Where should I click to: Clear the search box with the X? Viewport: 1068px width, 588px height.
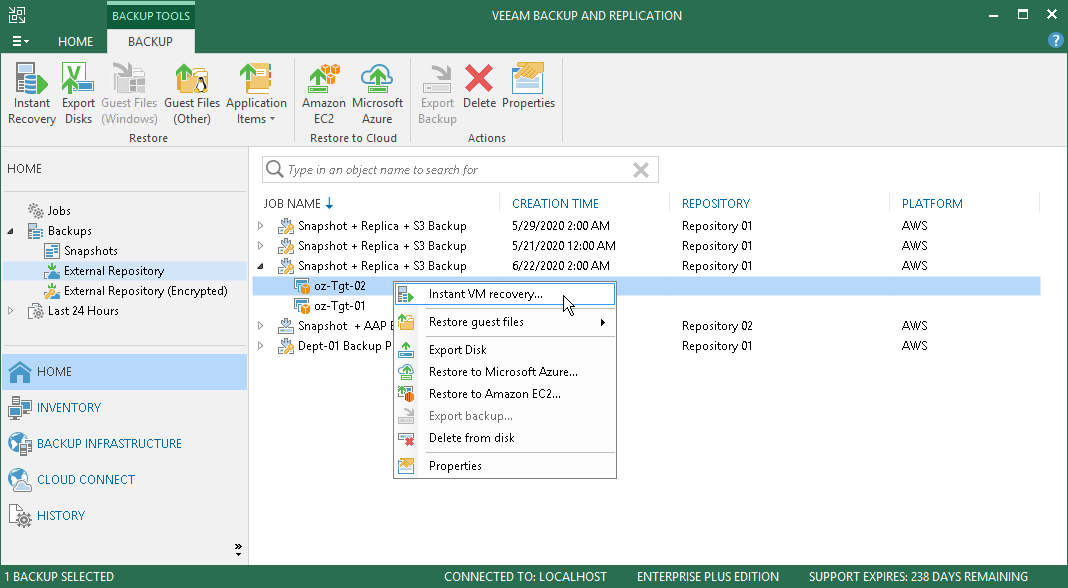tap(641, 170)
